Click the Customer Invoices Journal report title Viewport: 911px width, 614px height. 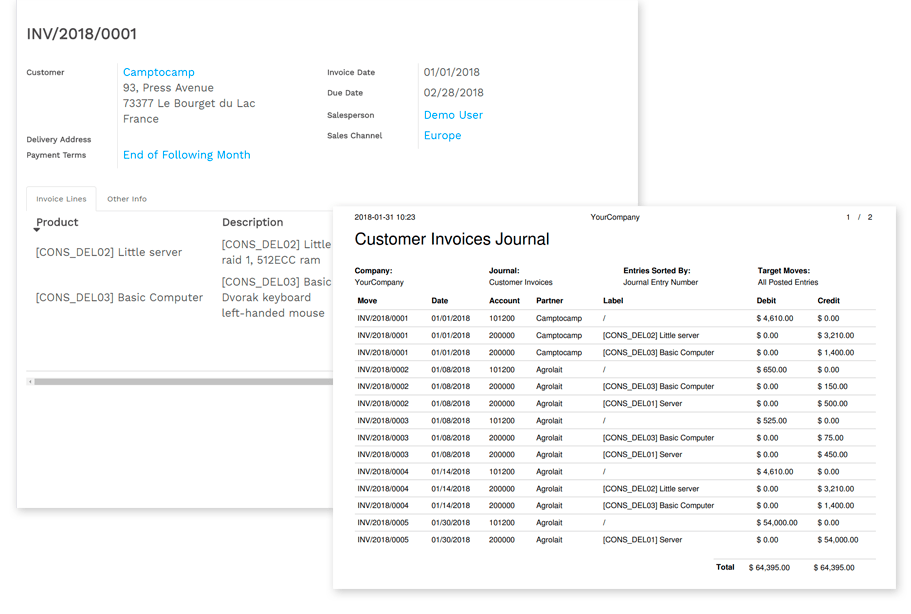click(x=451, y=239)
